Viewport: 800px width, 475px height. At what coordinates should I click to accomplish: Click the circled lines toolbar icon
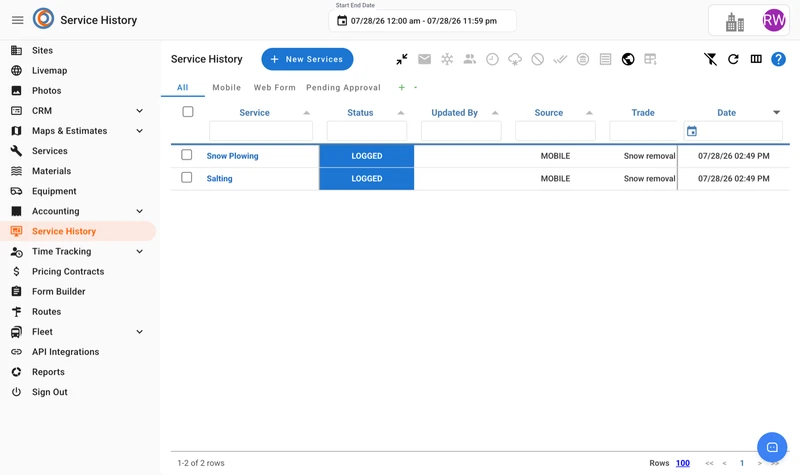coord(583,59)
